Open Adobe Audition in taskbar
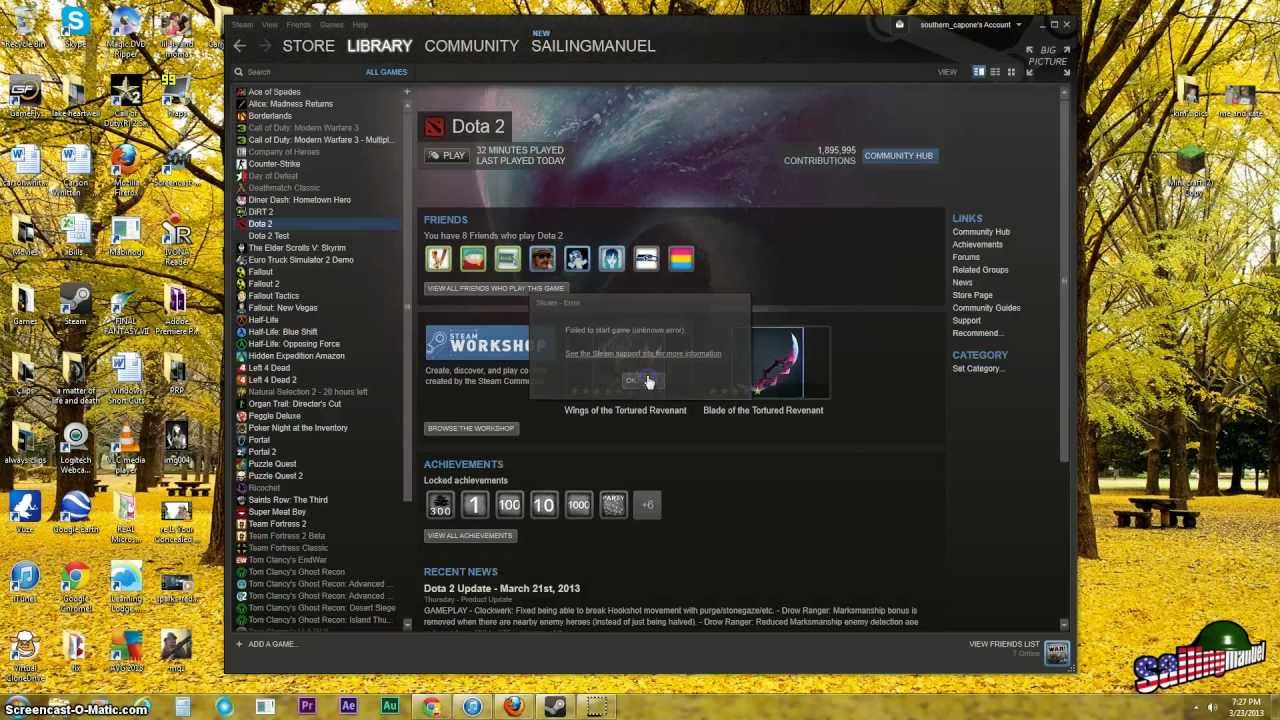 point(389,707)
